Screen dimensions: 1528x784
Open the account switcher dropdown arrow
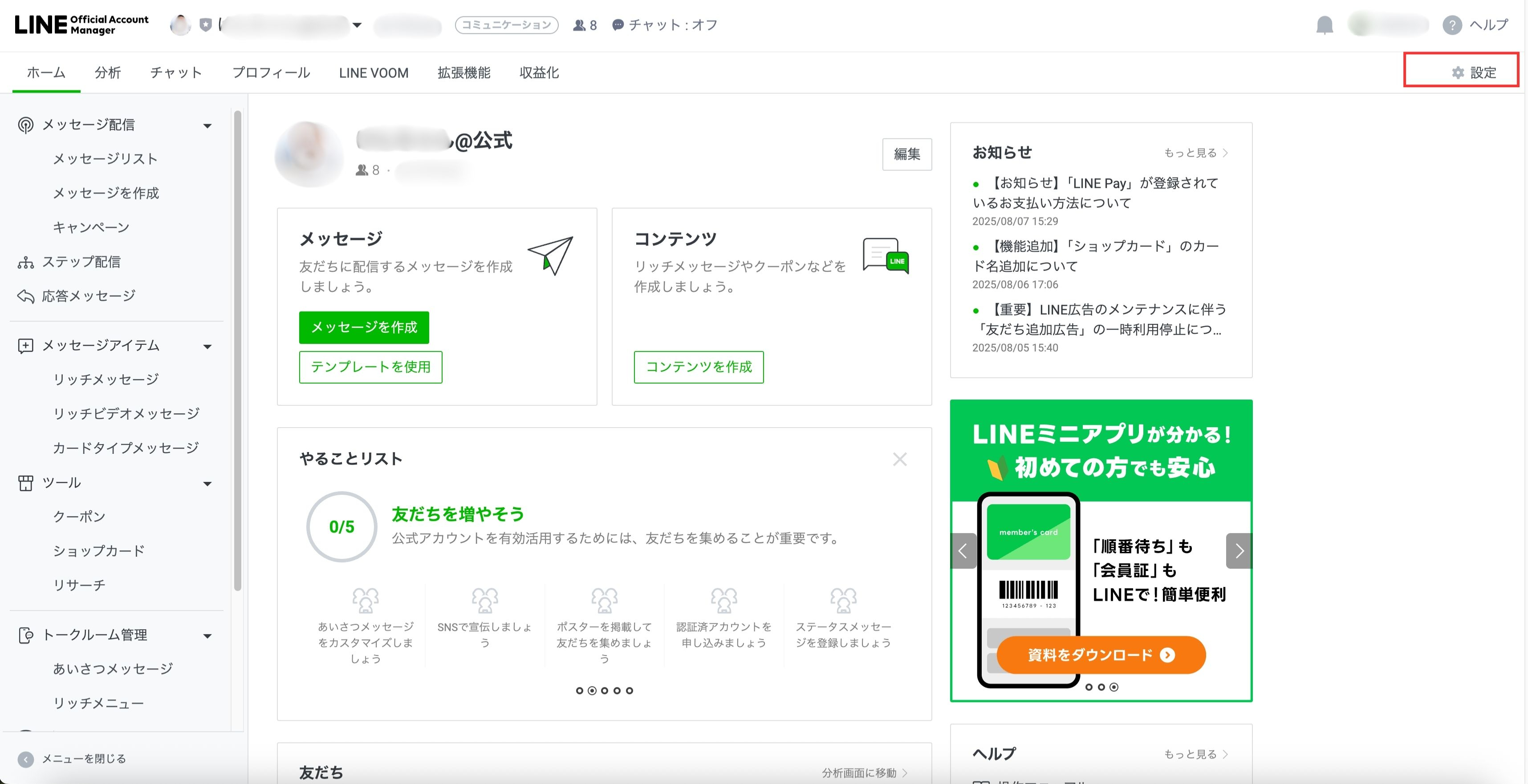tap(357, 25)
